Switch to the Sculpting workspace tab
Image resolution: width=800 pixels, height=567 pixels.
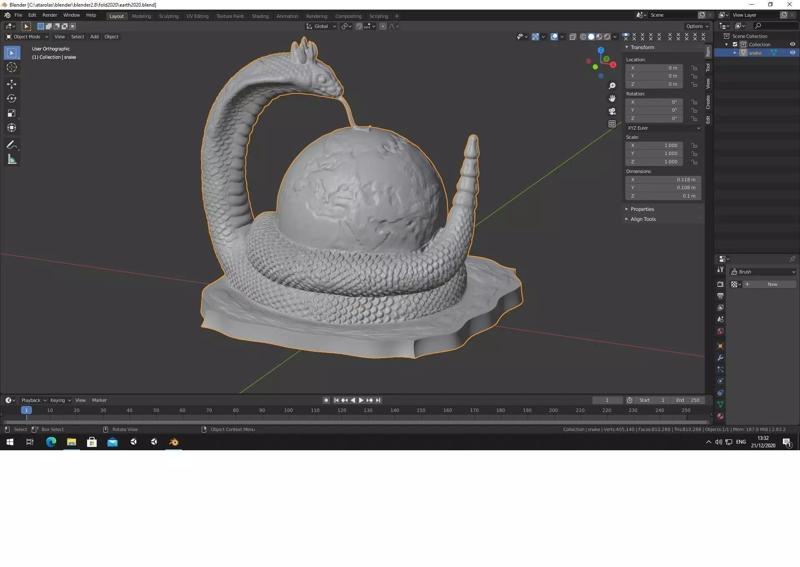point(168,16)
